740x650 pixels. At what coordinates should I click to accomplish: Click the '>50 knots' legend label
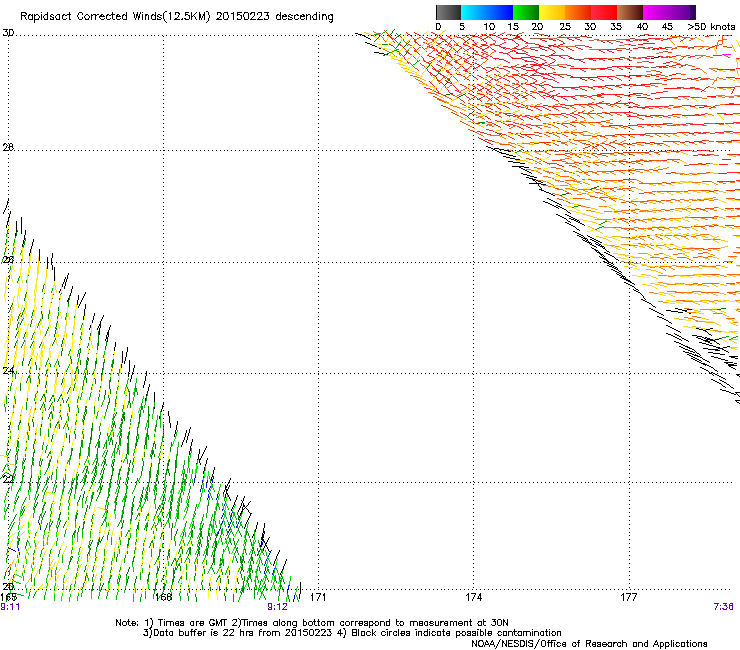(x=711, y=26)
